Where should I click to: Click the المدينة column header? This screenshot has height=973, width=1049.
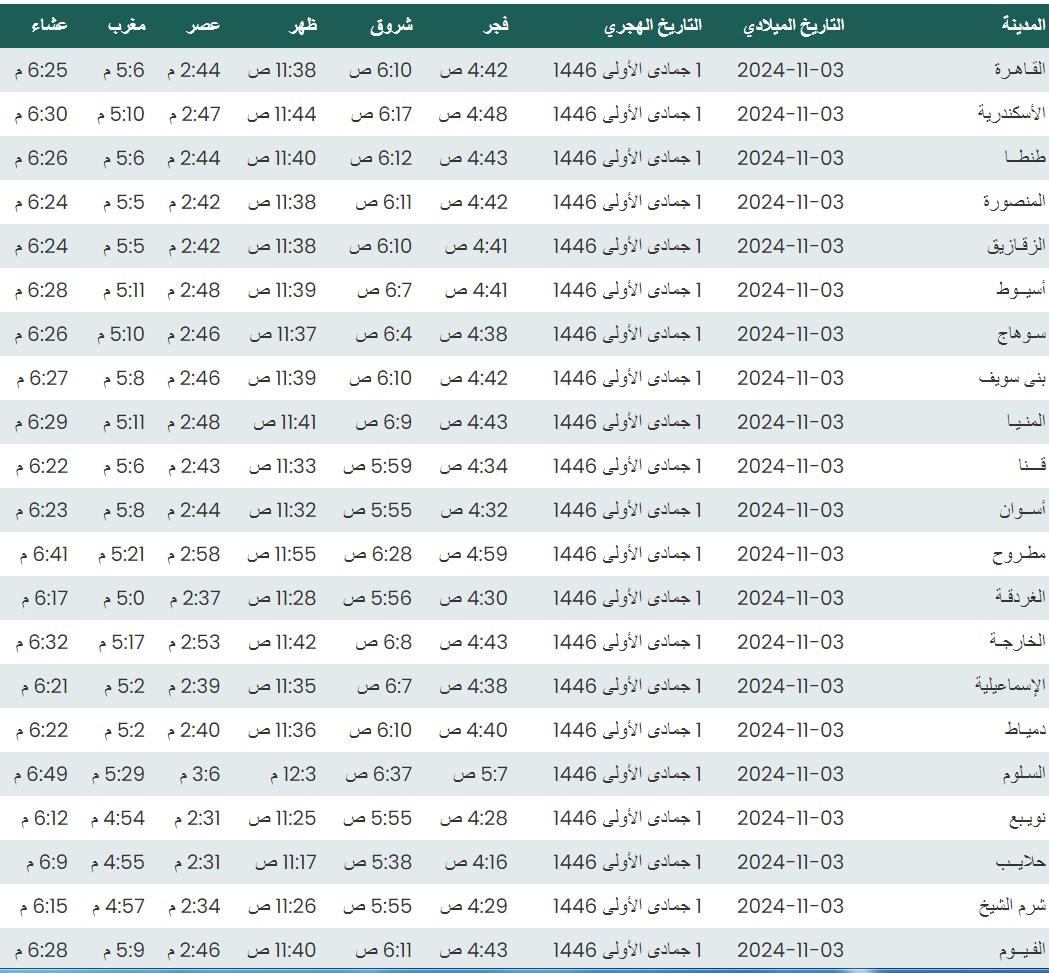tap(1022, 25)
